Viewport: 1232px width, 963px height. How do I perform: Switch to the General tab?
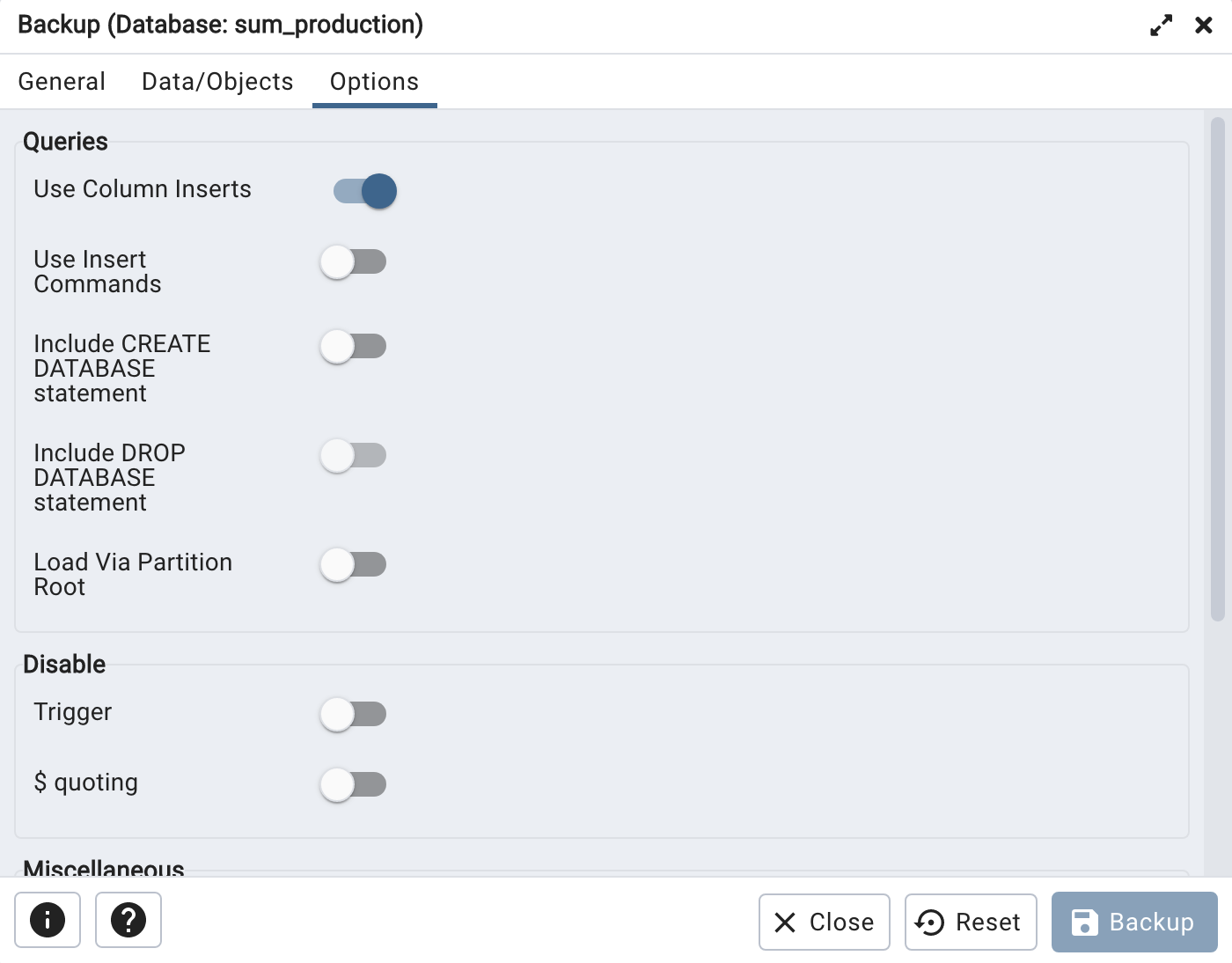click(62, 82)
